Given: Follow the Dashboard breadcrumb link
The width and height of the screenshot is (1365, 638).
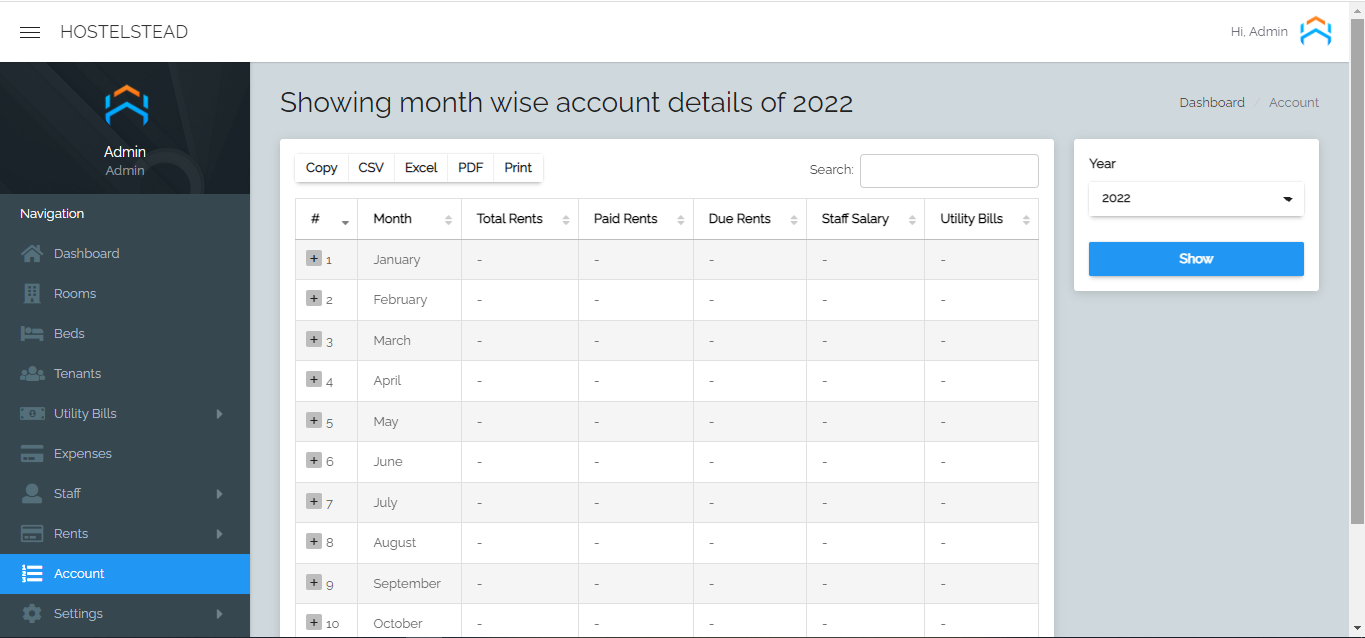Looking at the screenshot, I should pyautogui.click(x=1211, y=103).
